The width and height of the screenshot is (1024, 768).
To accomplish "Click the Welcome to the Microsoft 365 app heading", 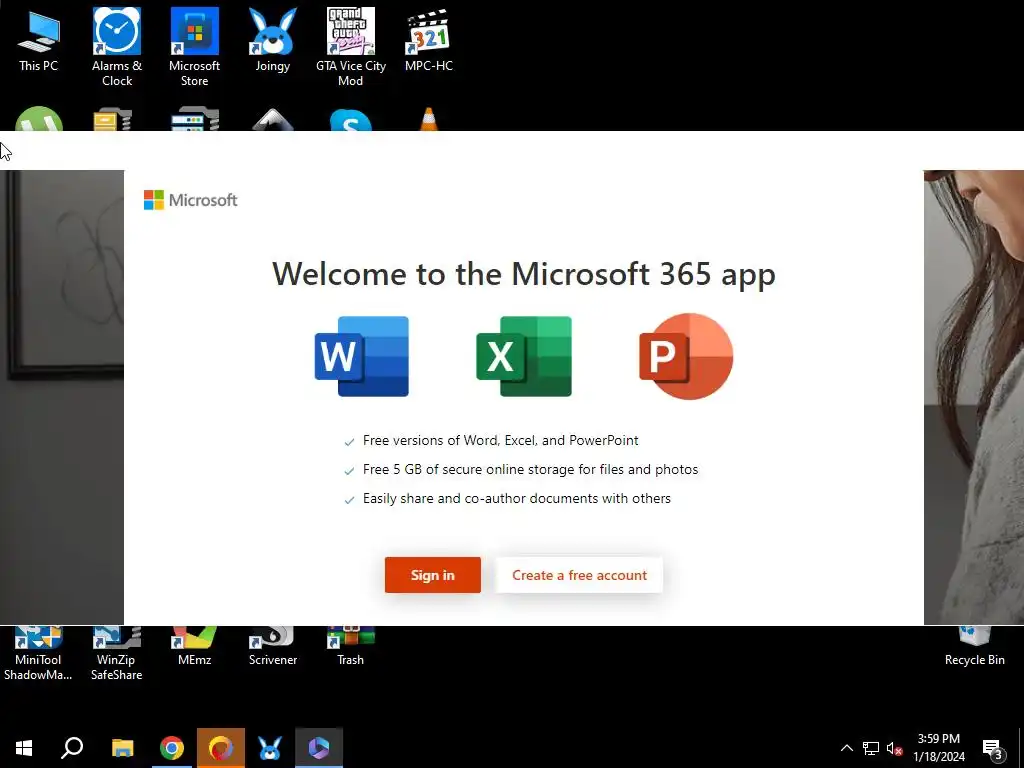I will (524, 274).
